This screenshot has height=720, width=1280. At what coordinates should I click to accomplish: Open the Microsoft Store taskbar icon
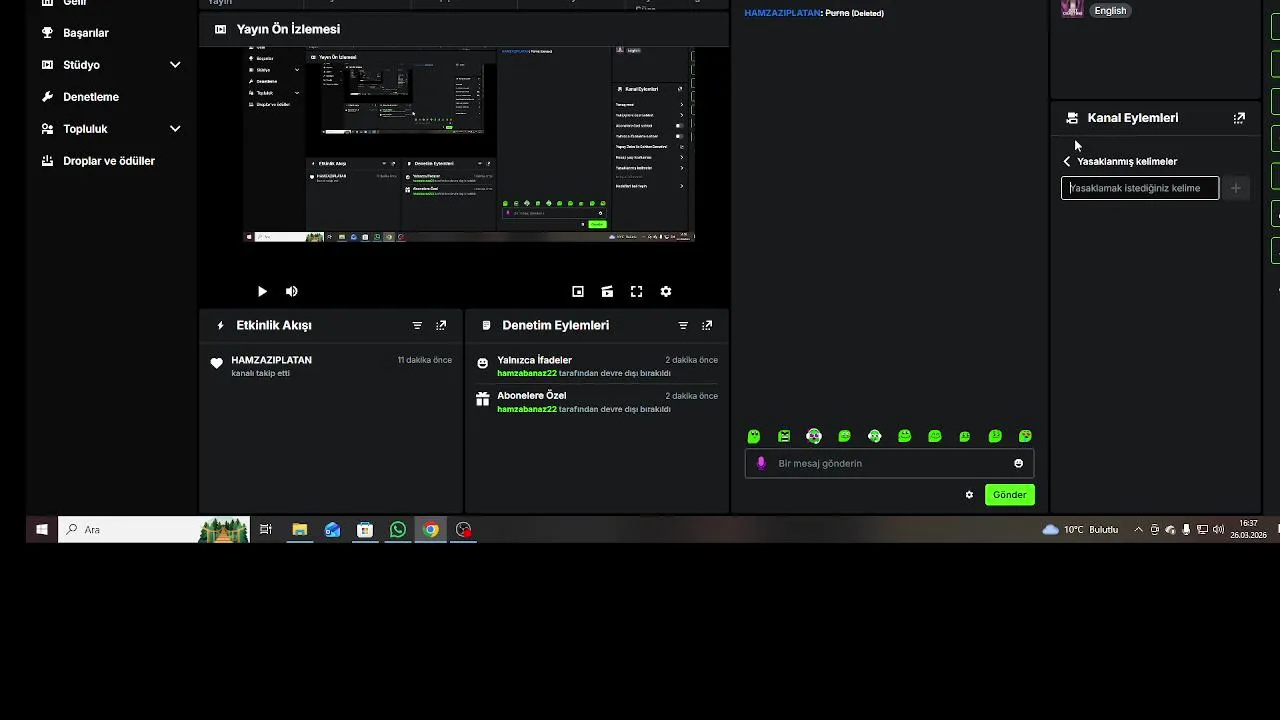365,530
